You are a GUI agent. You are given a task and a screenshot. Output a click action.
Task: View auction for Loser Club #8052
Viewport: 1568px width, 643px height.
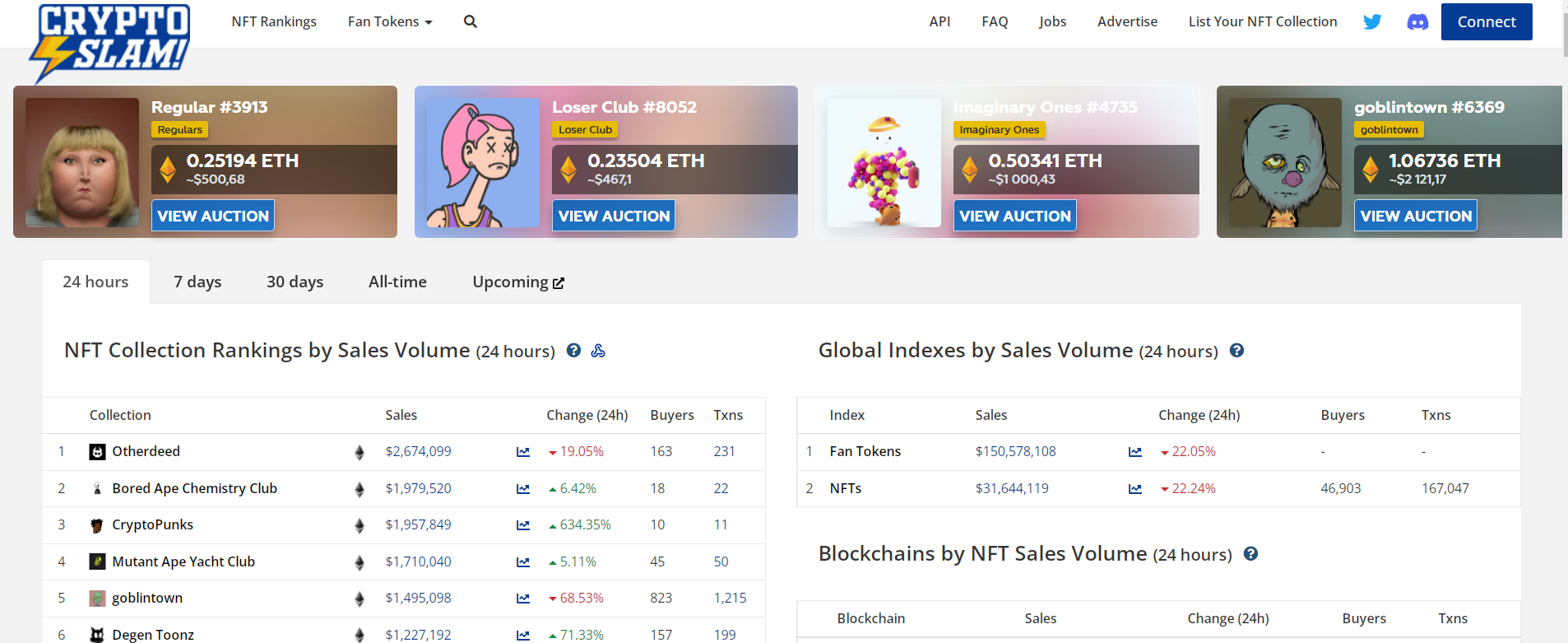click(614, 216)
